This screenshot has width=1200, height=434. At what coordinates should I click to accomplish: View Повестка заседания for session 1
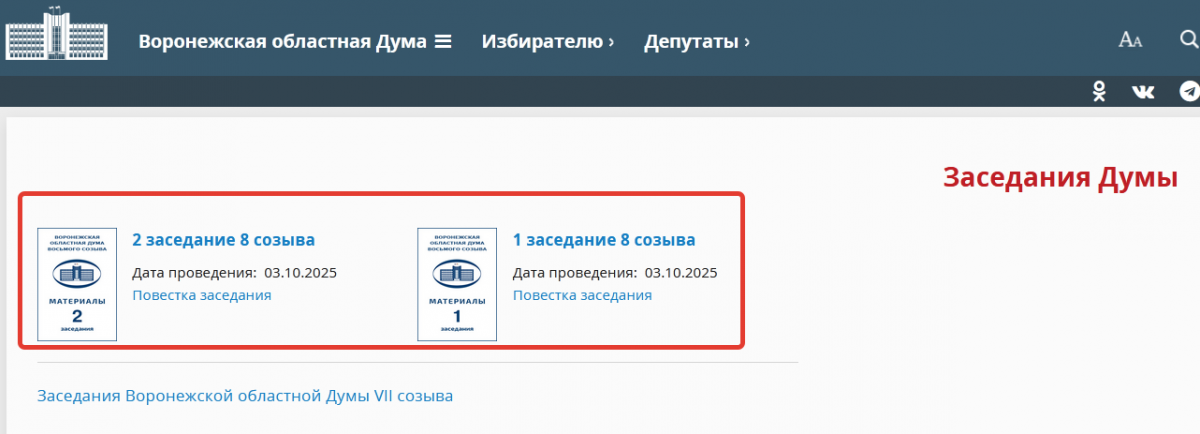(582, 295)
